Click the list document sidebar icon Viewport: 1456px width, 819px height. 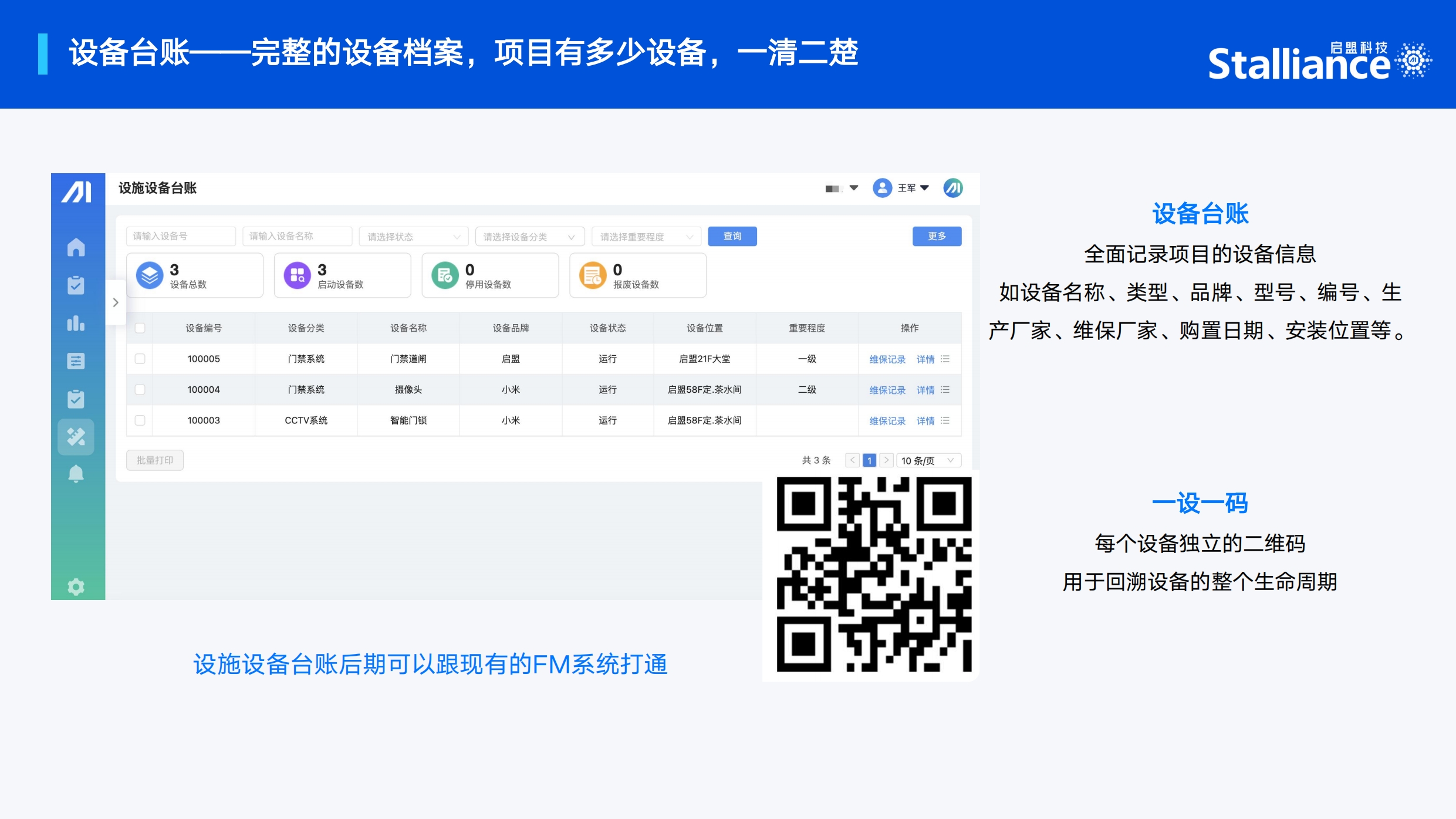(76, 361)
